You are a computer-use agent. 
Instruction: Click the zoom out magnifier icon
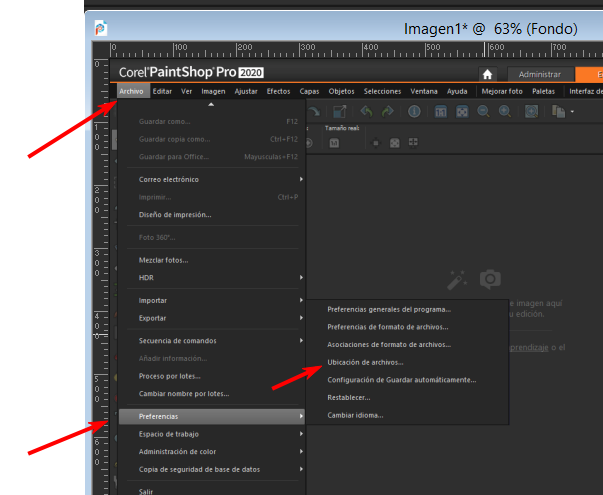click(x=483, y=112)
